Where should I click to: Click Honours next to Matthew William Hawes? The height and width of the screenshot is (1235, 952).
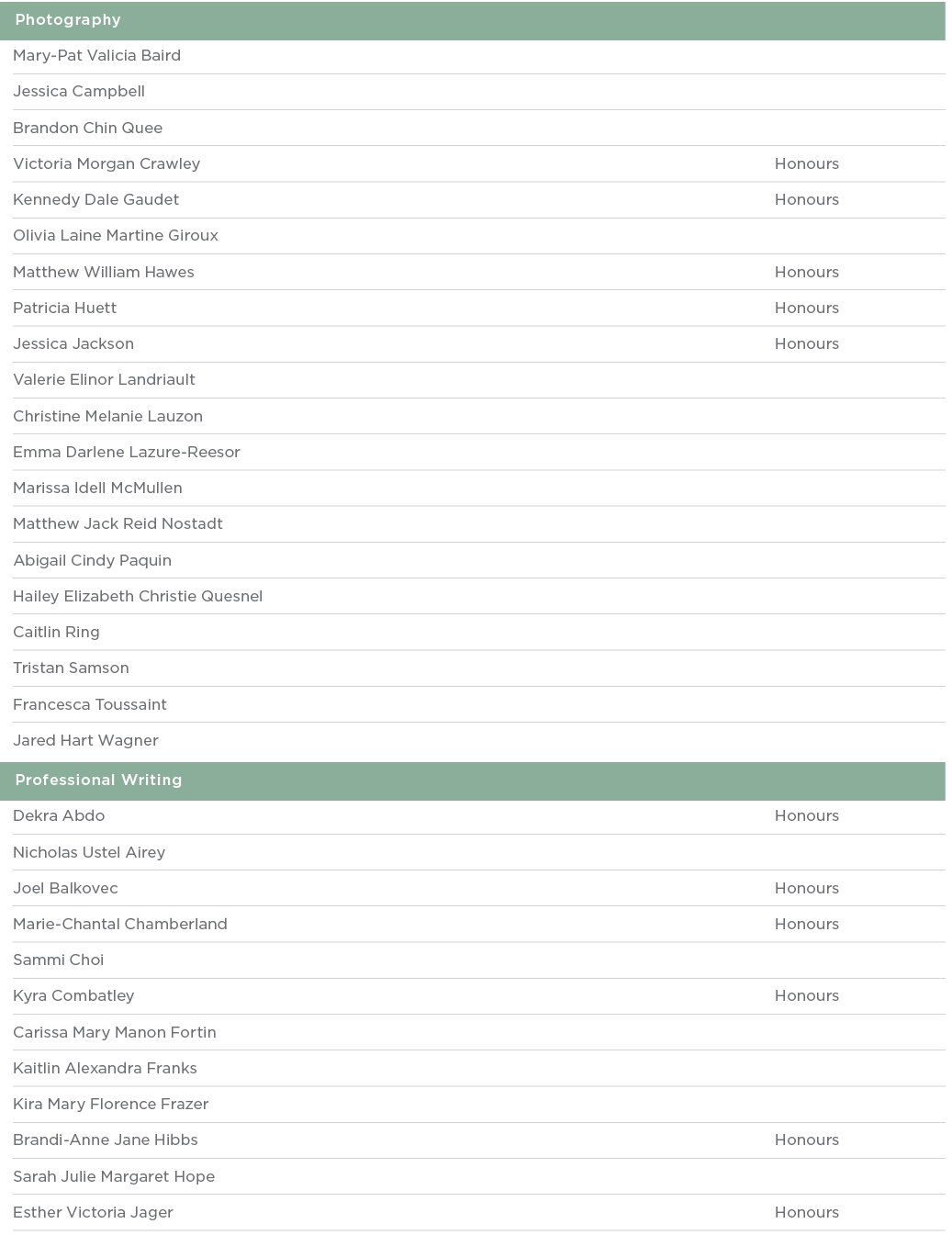(806, 273)
